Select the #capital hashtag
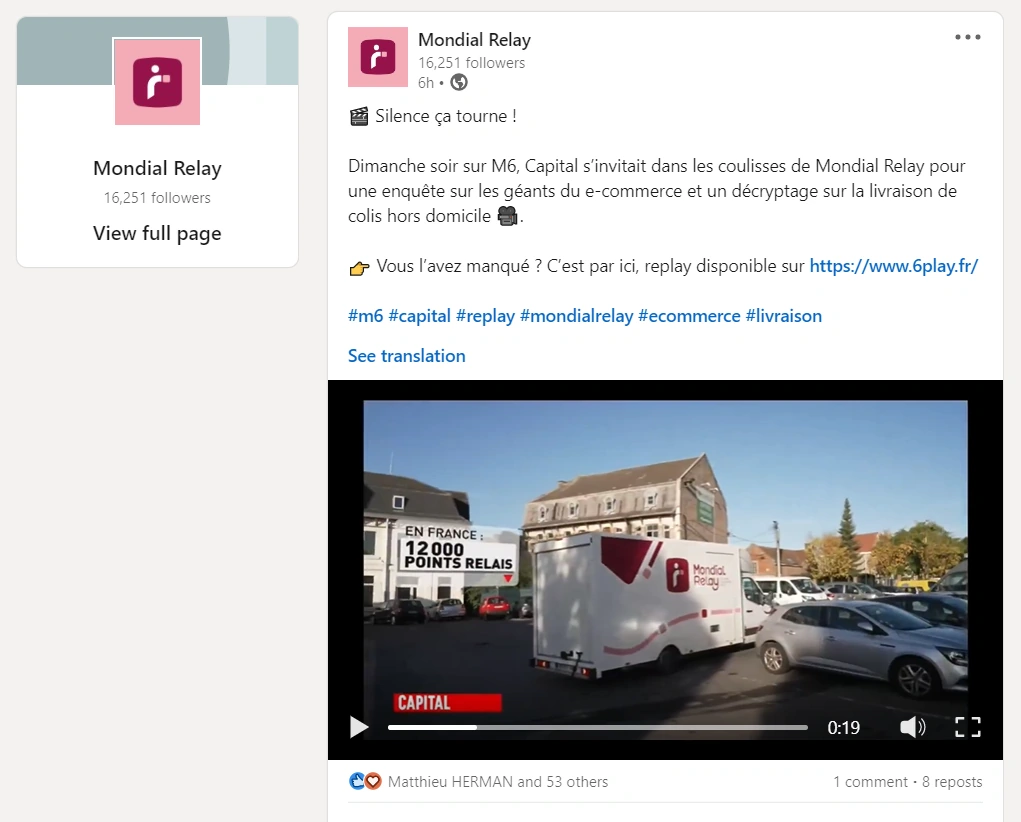The height and width of the screenshot is (822, 1021). (x=419, y=316)
